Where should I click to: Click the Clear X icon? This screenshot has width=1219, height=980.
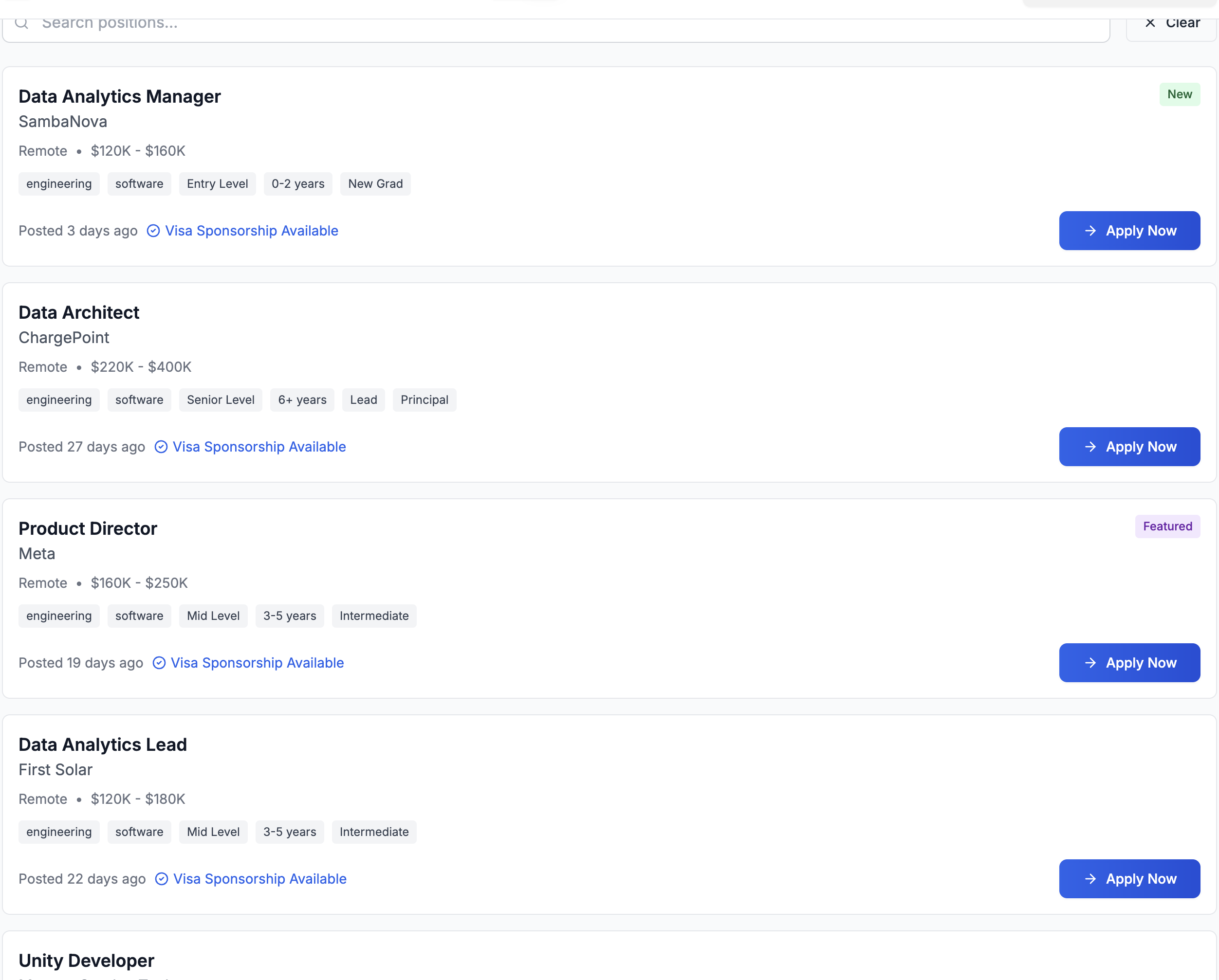(1150, 23)
